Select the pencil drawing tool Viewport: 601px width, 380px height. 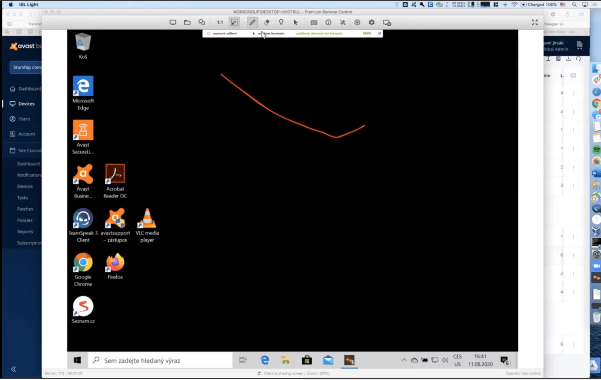252,23
